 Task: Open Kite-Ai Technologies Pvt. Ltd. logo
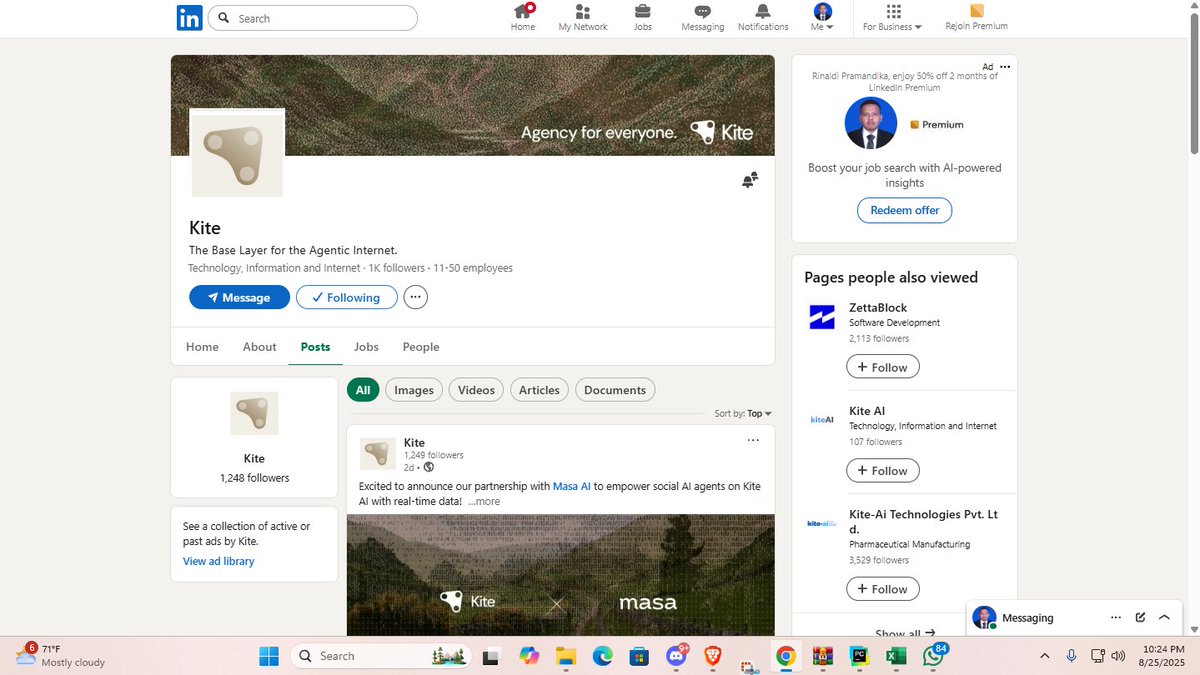coord(822,523)
